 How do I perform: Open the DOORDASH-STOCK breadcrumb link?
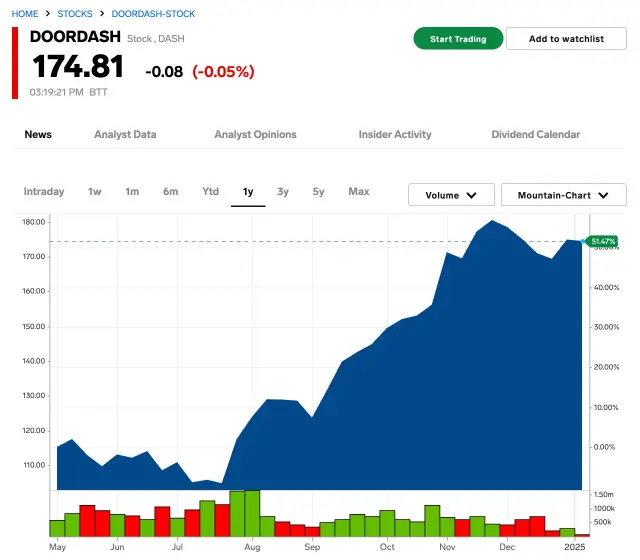[153, 14]
